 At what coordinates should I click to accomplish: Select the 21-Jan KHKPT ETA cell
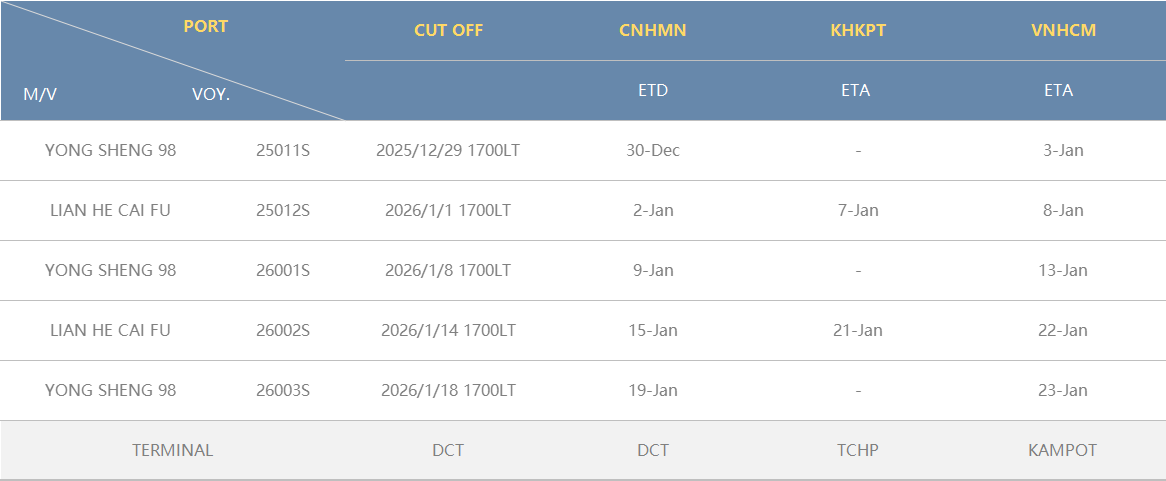pos(858,330)
